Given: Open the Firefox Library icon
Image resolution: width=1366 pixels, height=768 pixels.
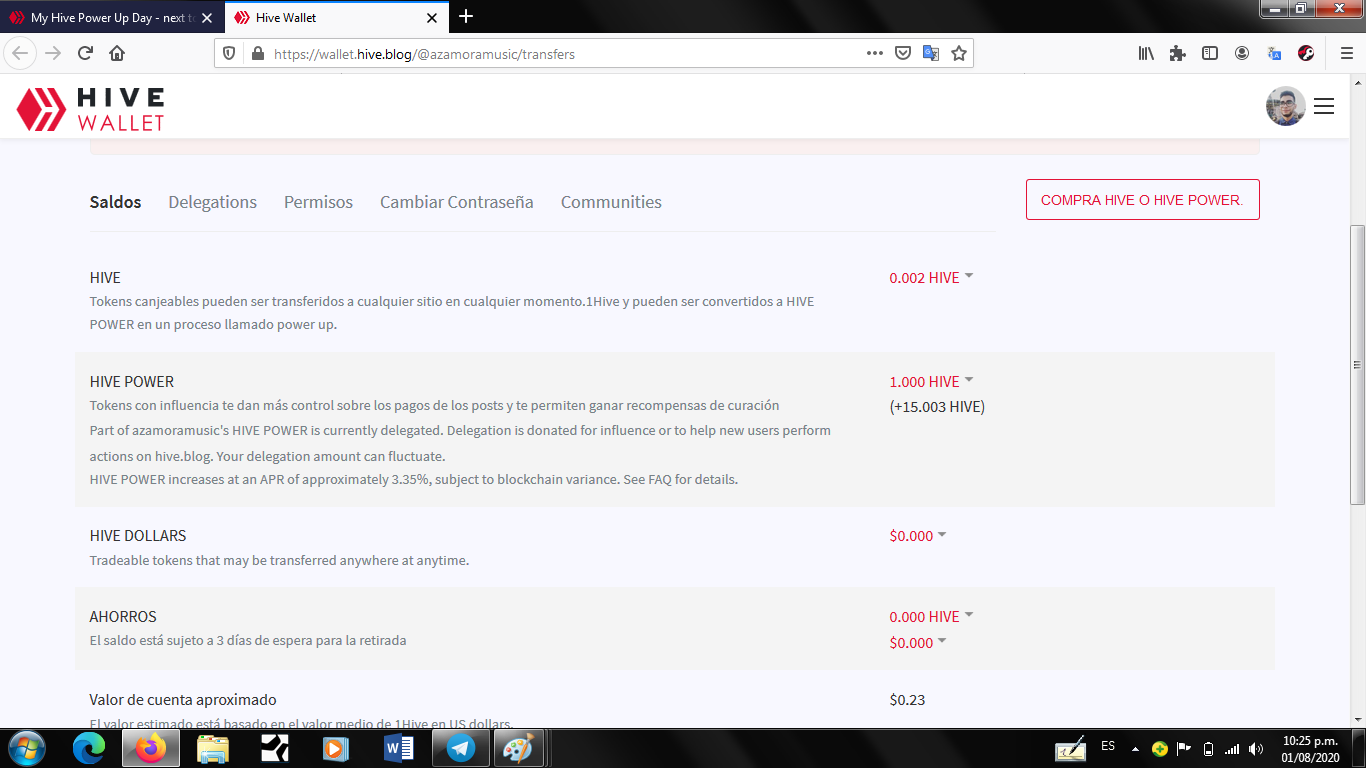Looking at the screenshot, I should 1146,54.
